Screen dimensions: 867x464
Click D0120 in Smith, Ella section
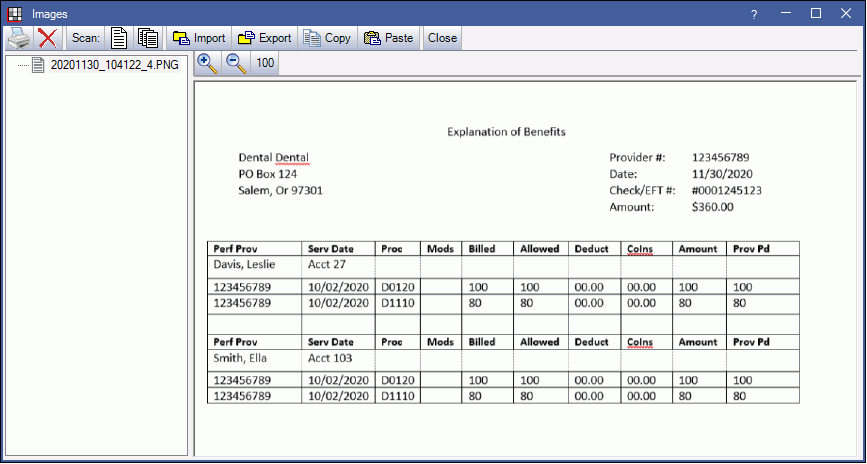pyautogui.click(x=398, y=380)
